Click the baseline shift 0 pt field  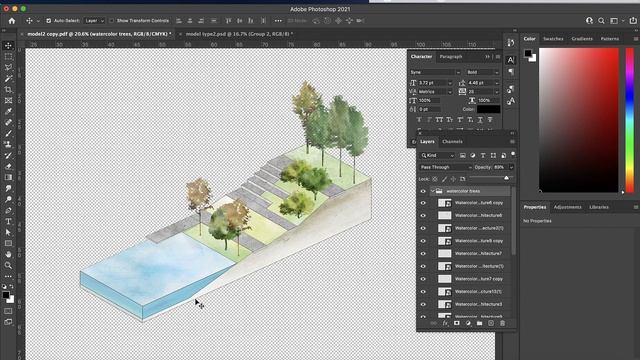pyautogui.click(x=429, y=109)
